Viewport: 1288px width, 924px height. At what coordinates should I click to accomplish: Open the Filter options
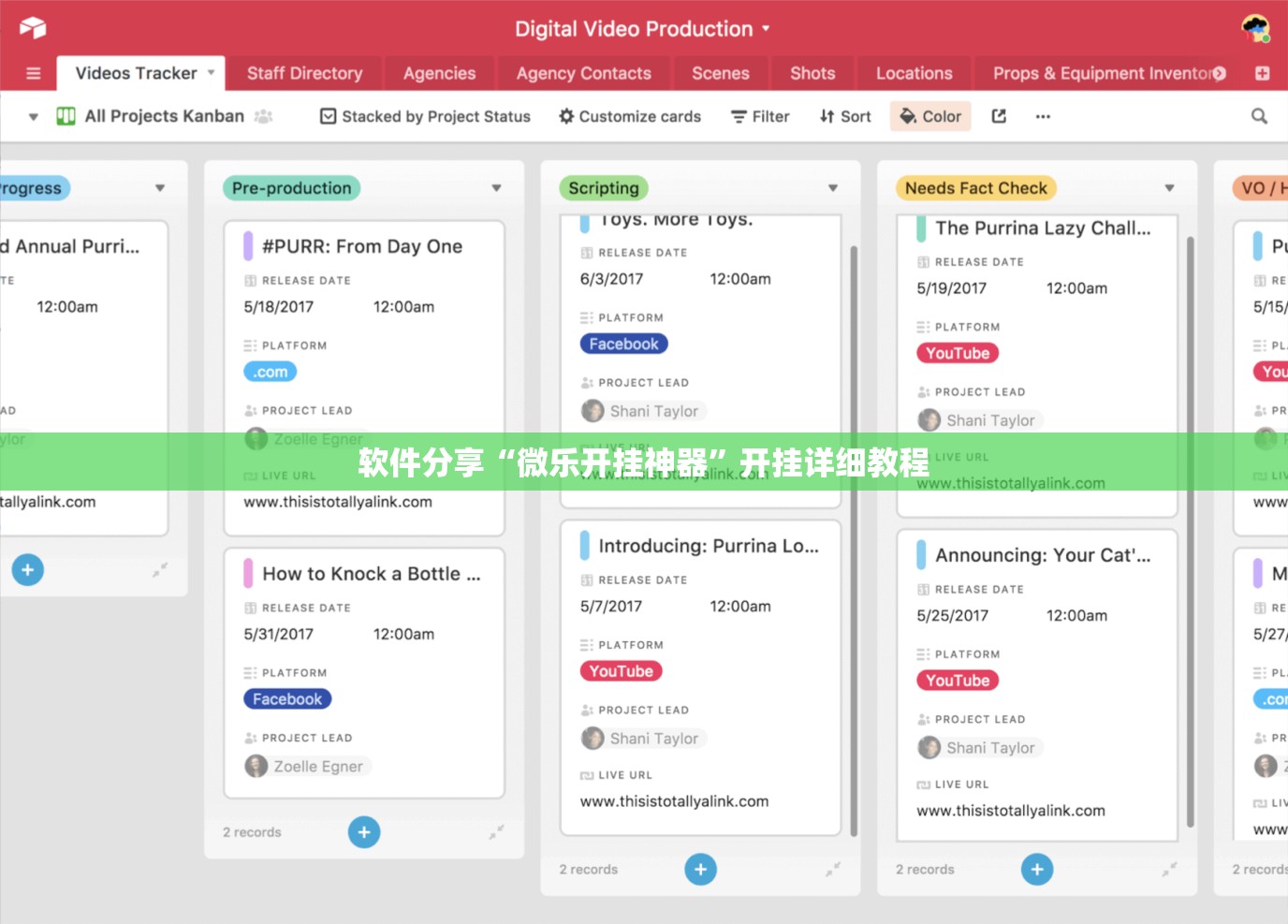(x=760, y=116)
